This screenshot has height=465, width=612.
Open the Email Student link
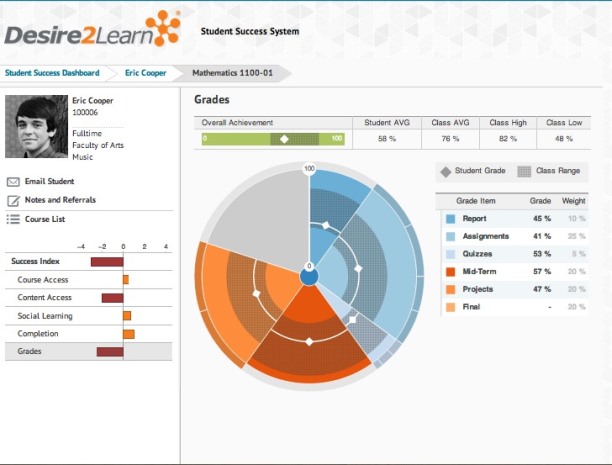pyautogui.click(x=49, y=182)
